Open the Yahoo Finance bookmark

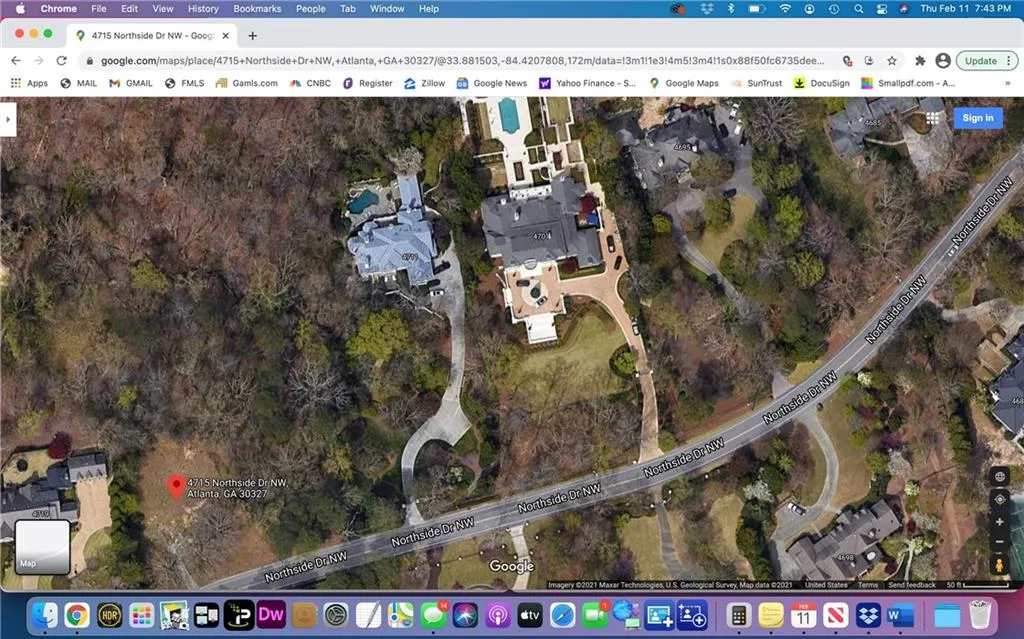point(587,83)
